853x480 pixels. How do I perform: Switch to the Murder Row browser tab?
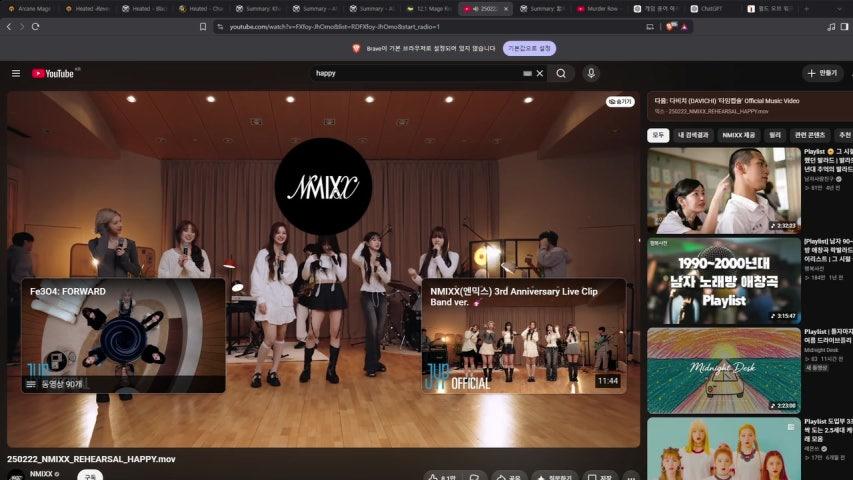click(597, 9)
